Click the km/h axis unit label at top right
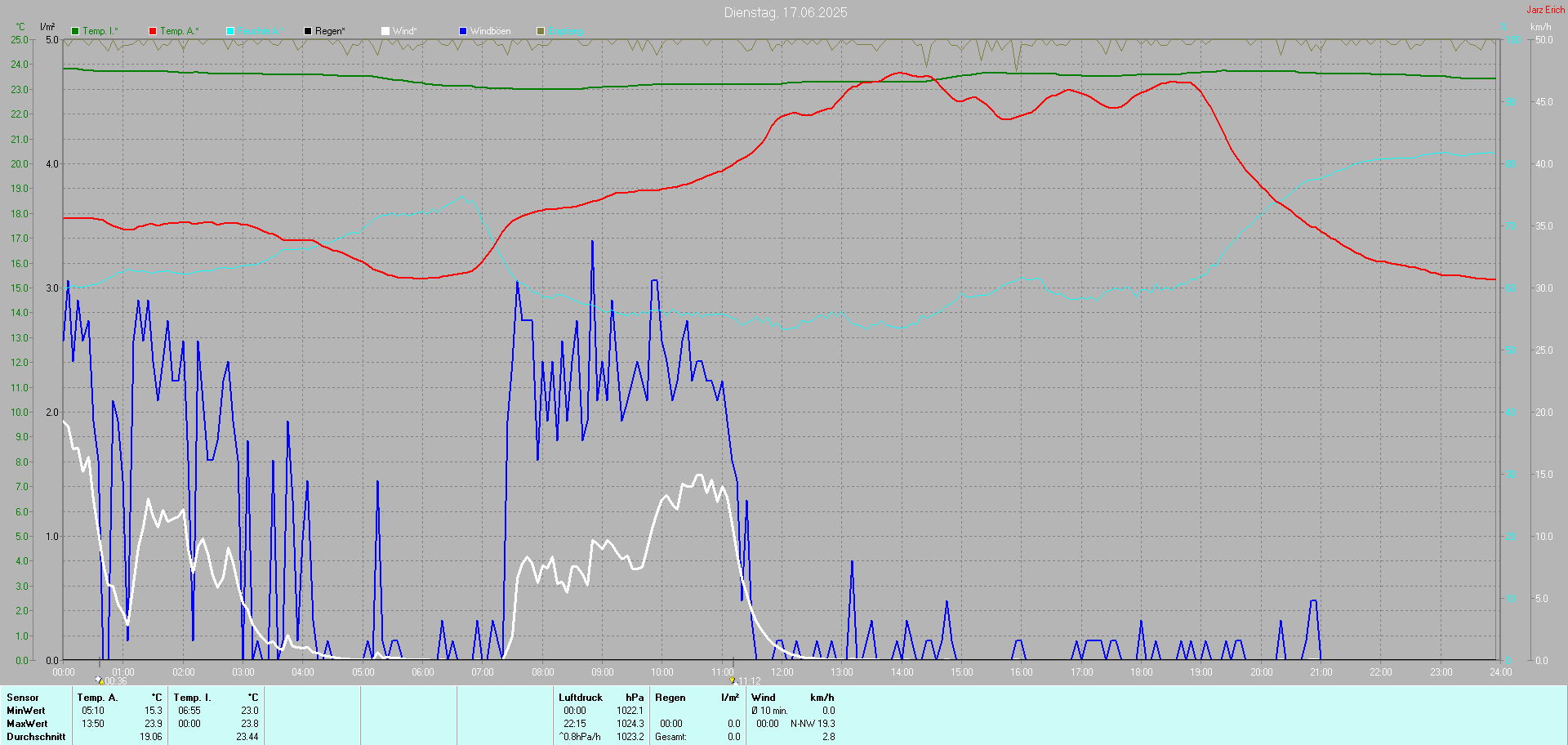Screen dimensions: 1568x745 [1541, 27]
